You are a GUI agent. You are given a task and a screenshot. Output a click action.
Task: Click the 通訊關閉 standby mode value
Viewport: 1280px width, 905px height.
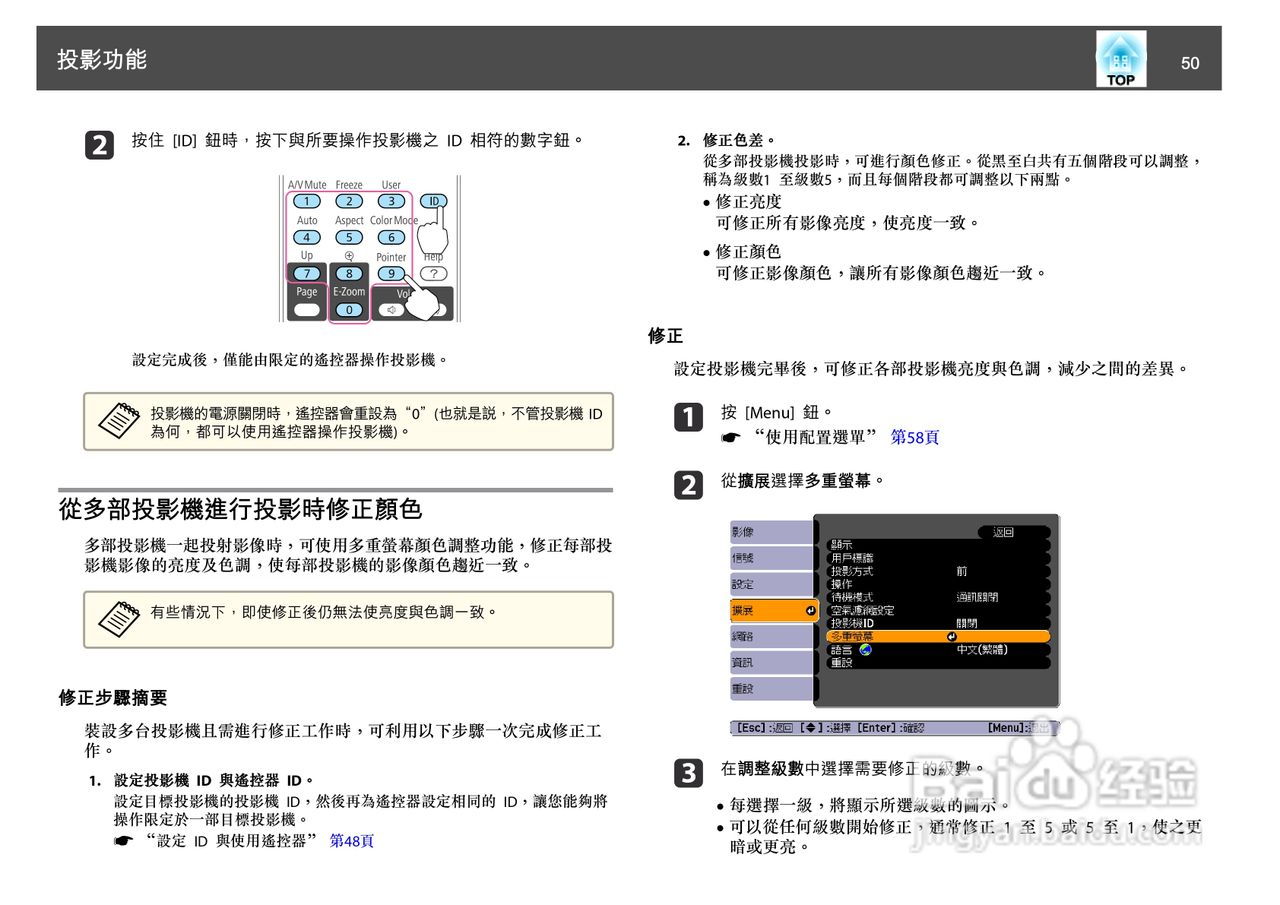tap(977, 597)
